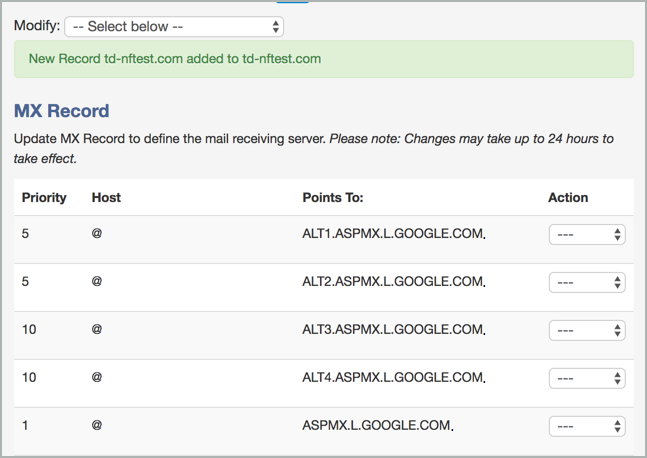
Task: Select the ALT2.ASPMX.L.GOOGLE.COM record text
Action: pyautogui.click(x=393, y=282)
